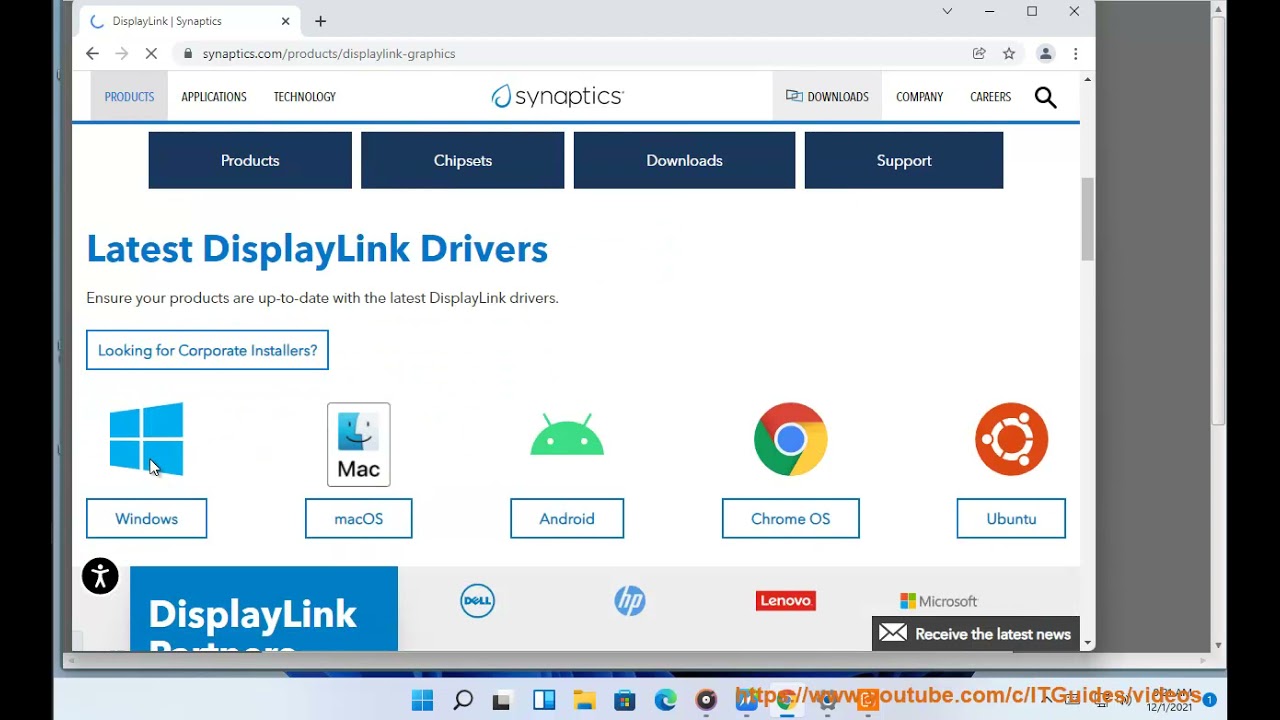Open Microsoft Store from taskbar
The width and height of the screenshot is (1280, 720).
[x=625, y=701]
